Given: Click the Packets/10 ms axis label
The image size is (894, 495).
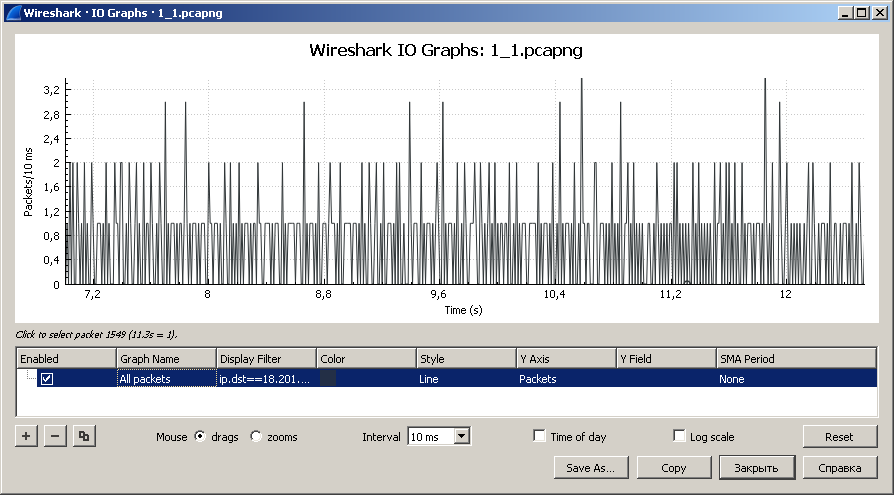Looking at the screenshot, I should click(29, 182).
